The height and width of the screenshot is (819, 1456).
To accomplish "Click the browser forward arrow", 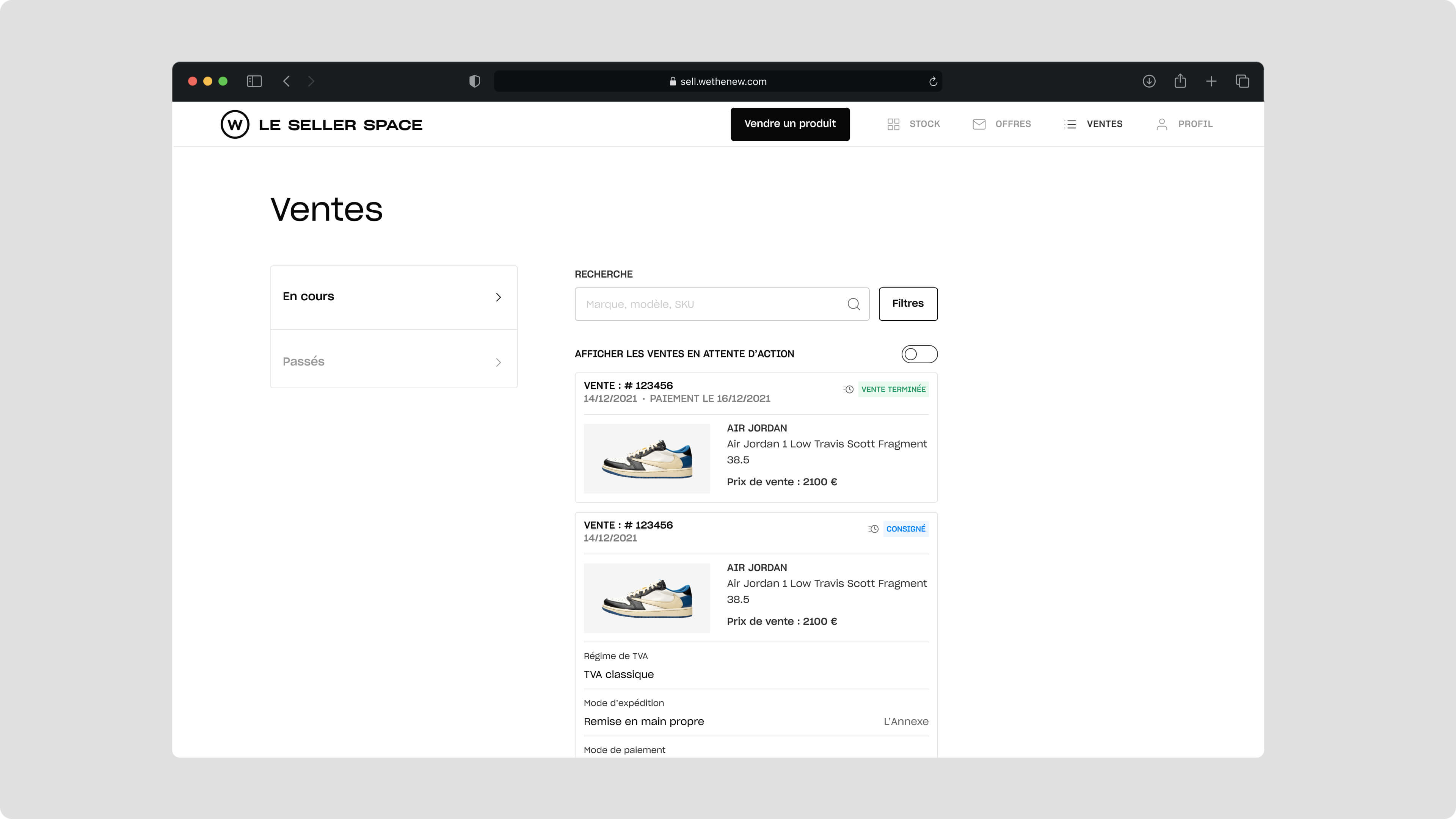I will point(311,82).
